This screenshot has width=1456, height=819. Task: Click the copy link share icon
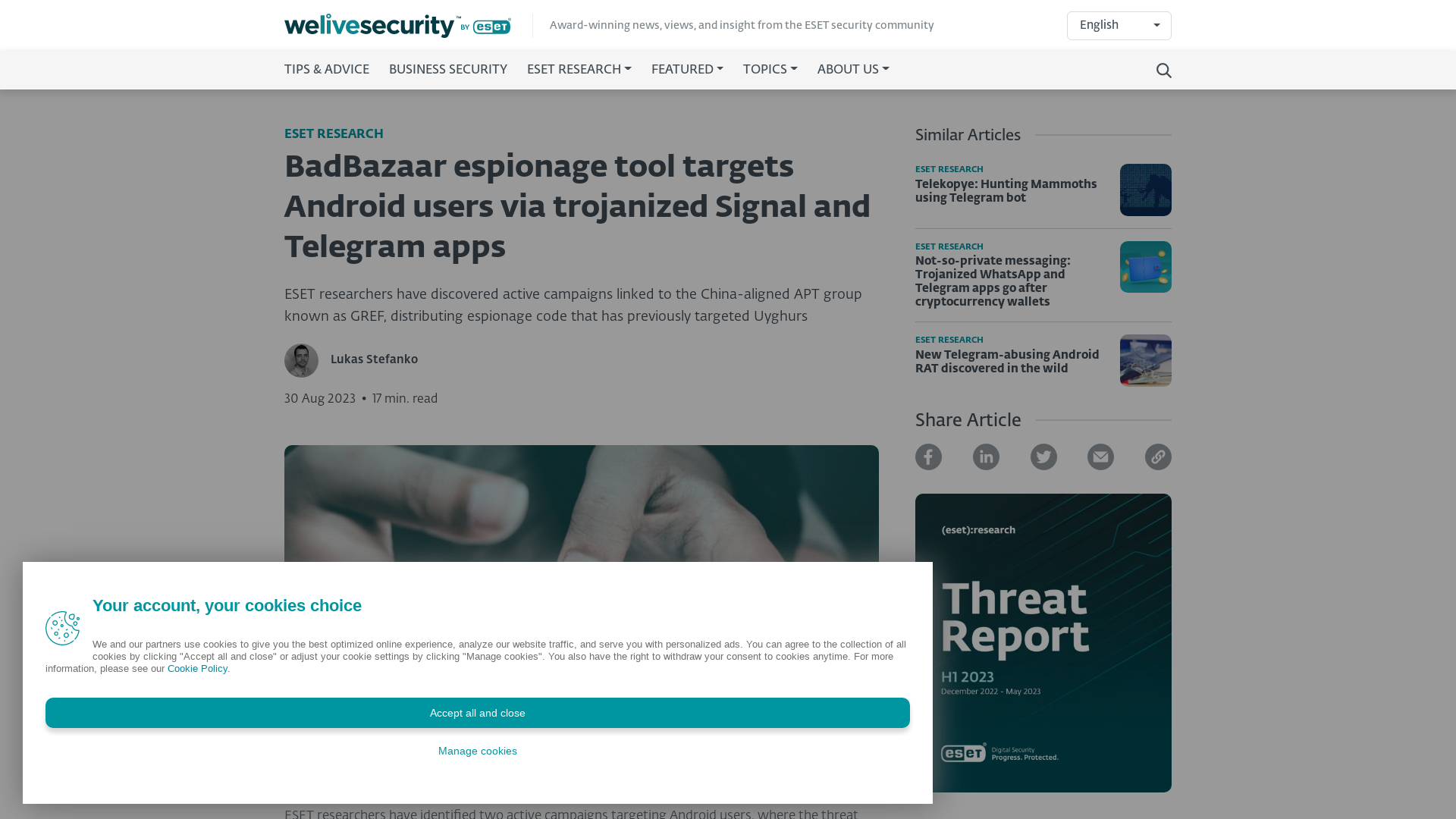(x=1157, y=456)
